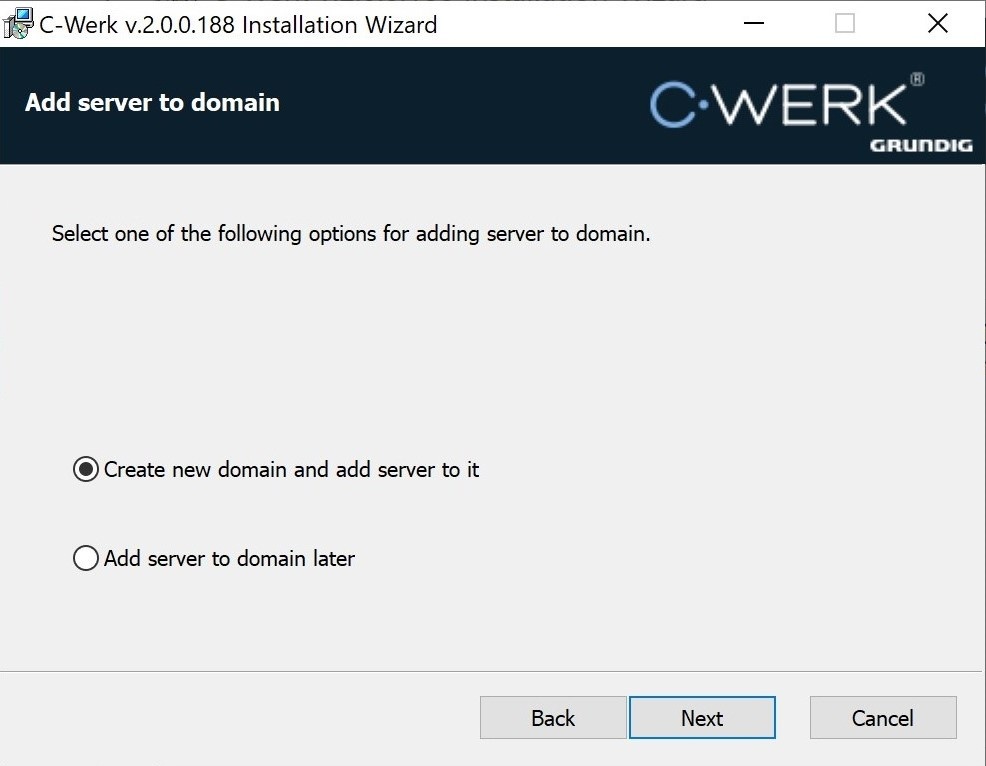986x766 pixels.
Task: Cancel the C-Werk installation
Action: (882, 718)
